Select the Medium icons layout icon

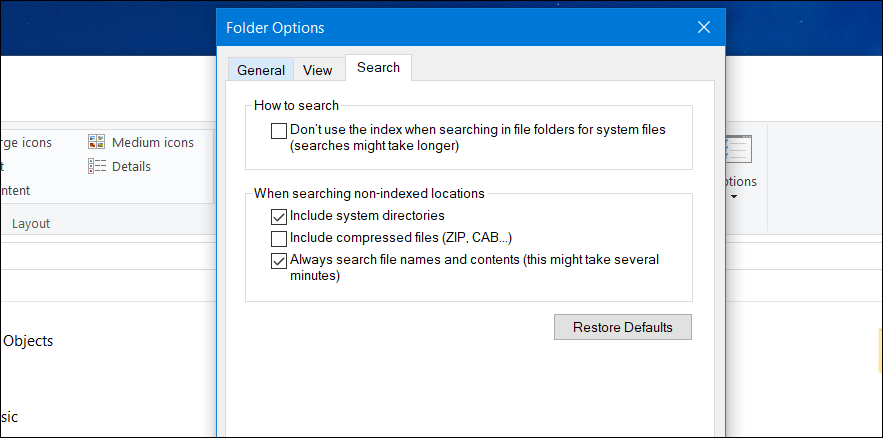pos(97,142)
